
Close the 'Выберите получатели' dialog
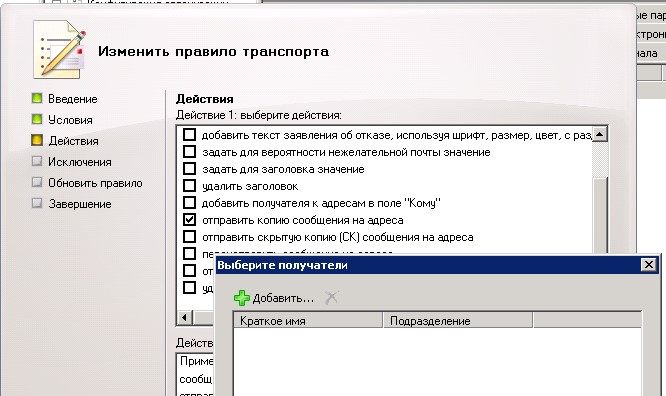(x=649, y=265)
